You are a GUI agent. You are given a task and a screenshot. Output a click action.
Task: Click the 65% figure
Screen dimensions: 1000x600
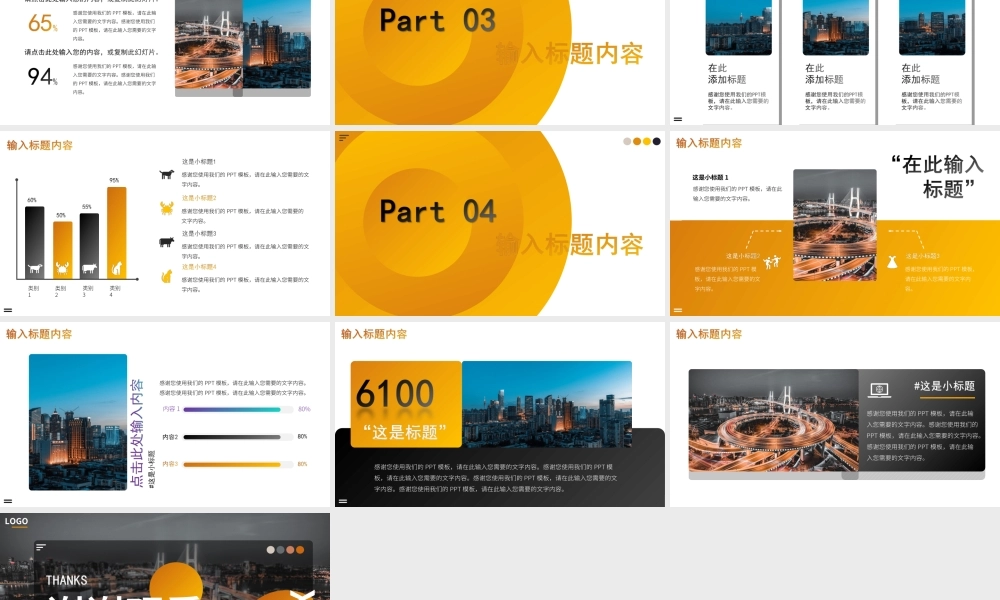43,24
